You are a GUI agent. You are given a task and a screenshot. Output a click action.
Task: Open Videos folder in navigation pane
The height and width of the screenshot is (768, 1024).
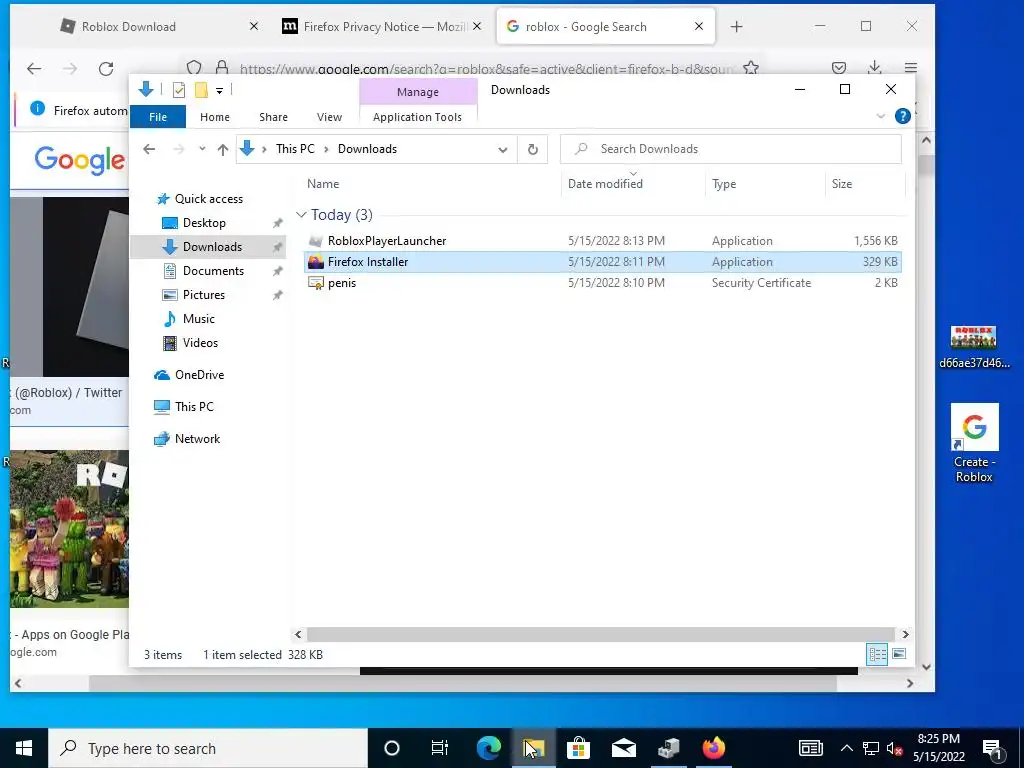pyautogui.click(x=200, y=343)
